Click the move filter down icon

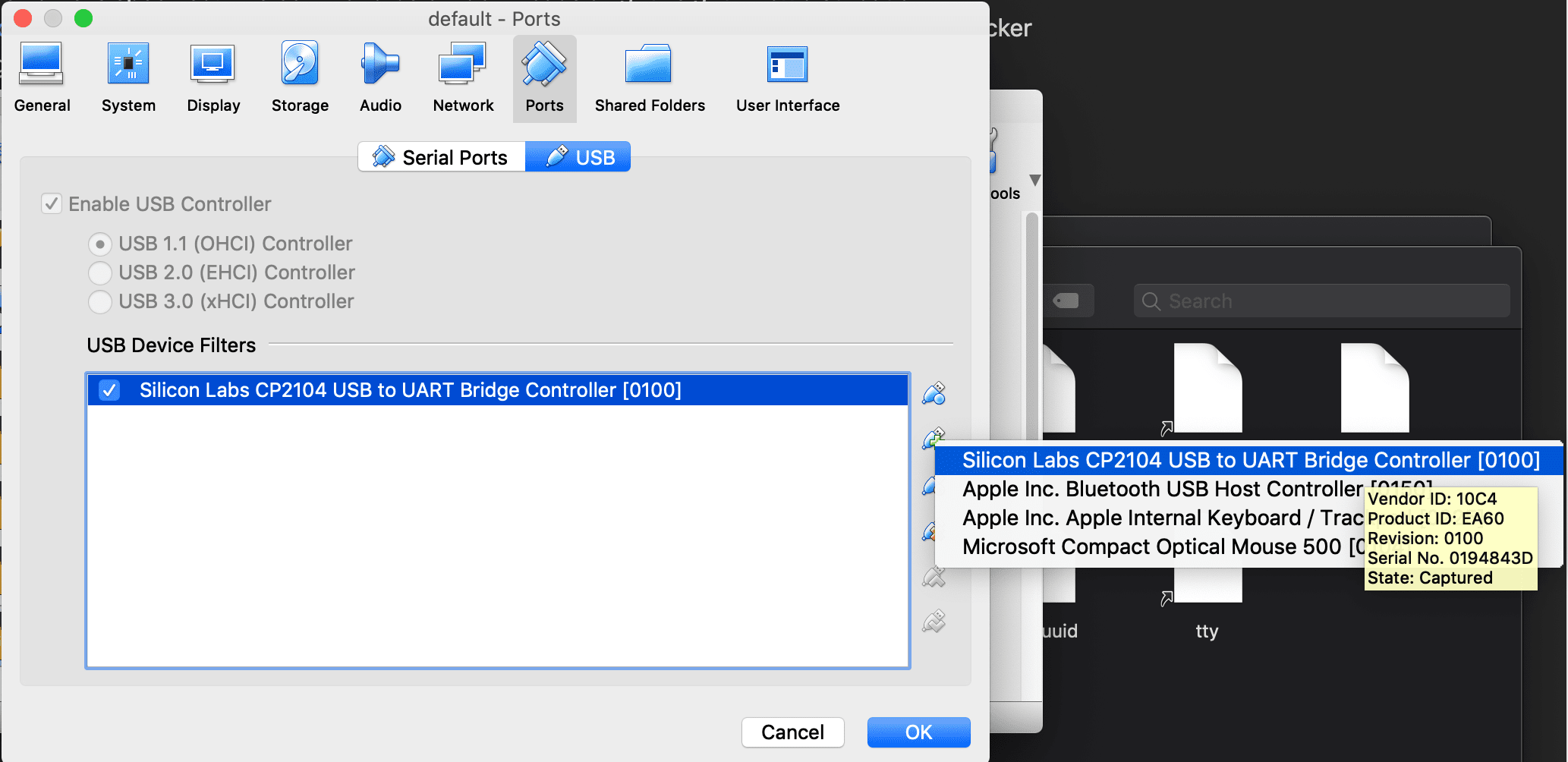pyautogui.click(x=934, y=622)
